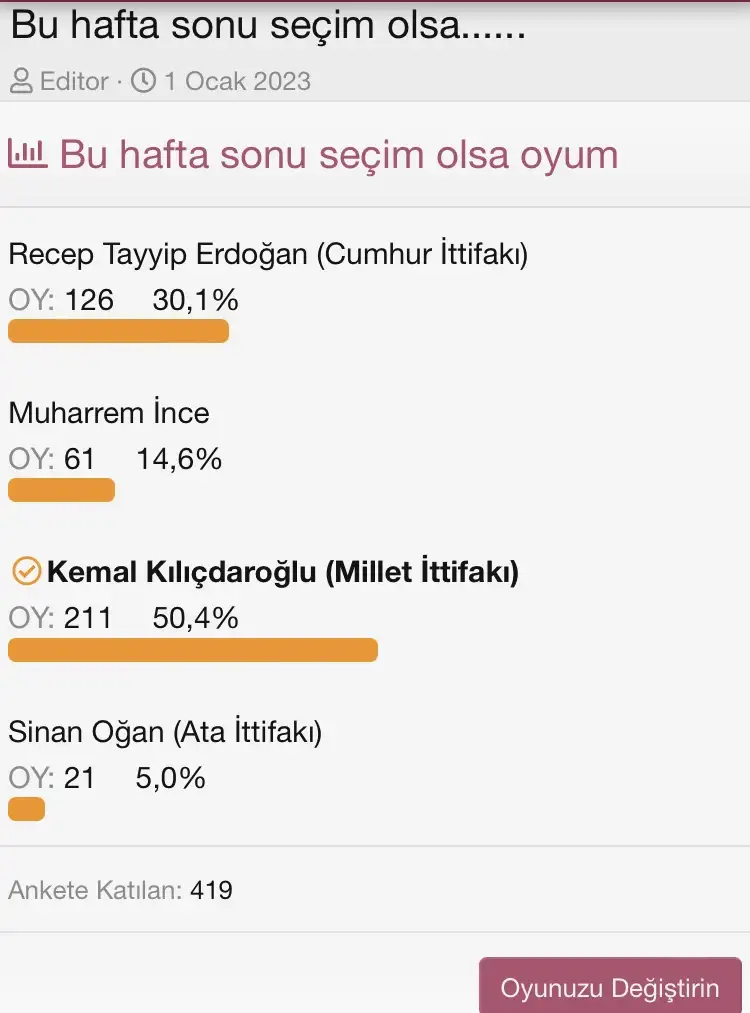Viewport: 750px width, 1013px height.
Task: Select Recep Tayyip Erdoğan poll option
Action: (268, 254)
